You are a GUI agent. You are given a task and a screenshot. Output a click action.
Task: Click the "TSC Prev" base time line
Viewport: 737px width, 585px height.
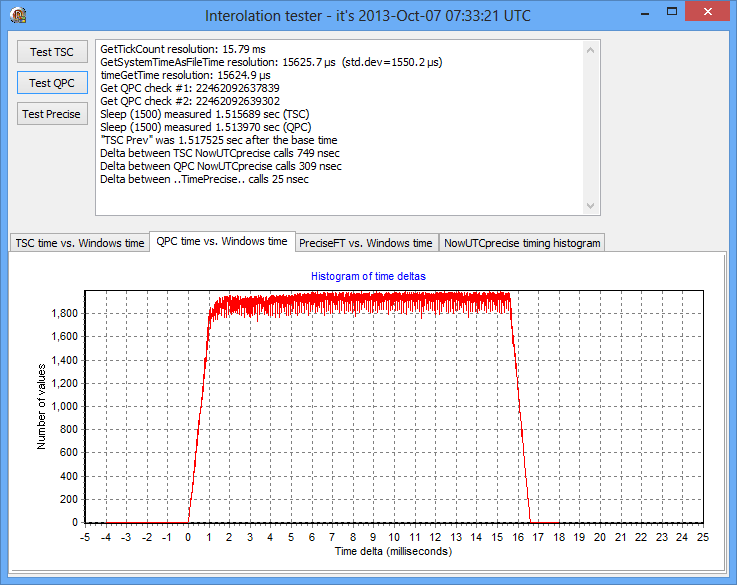pyautogui.click(x=219, y=140)
